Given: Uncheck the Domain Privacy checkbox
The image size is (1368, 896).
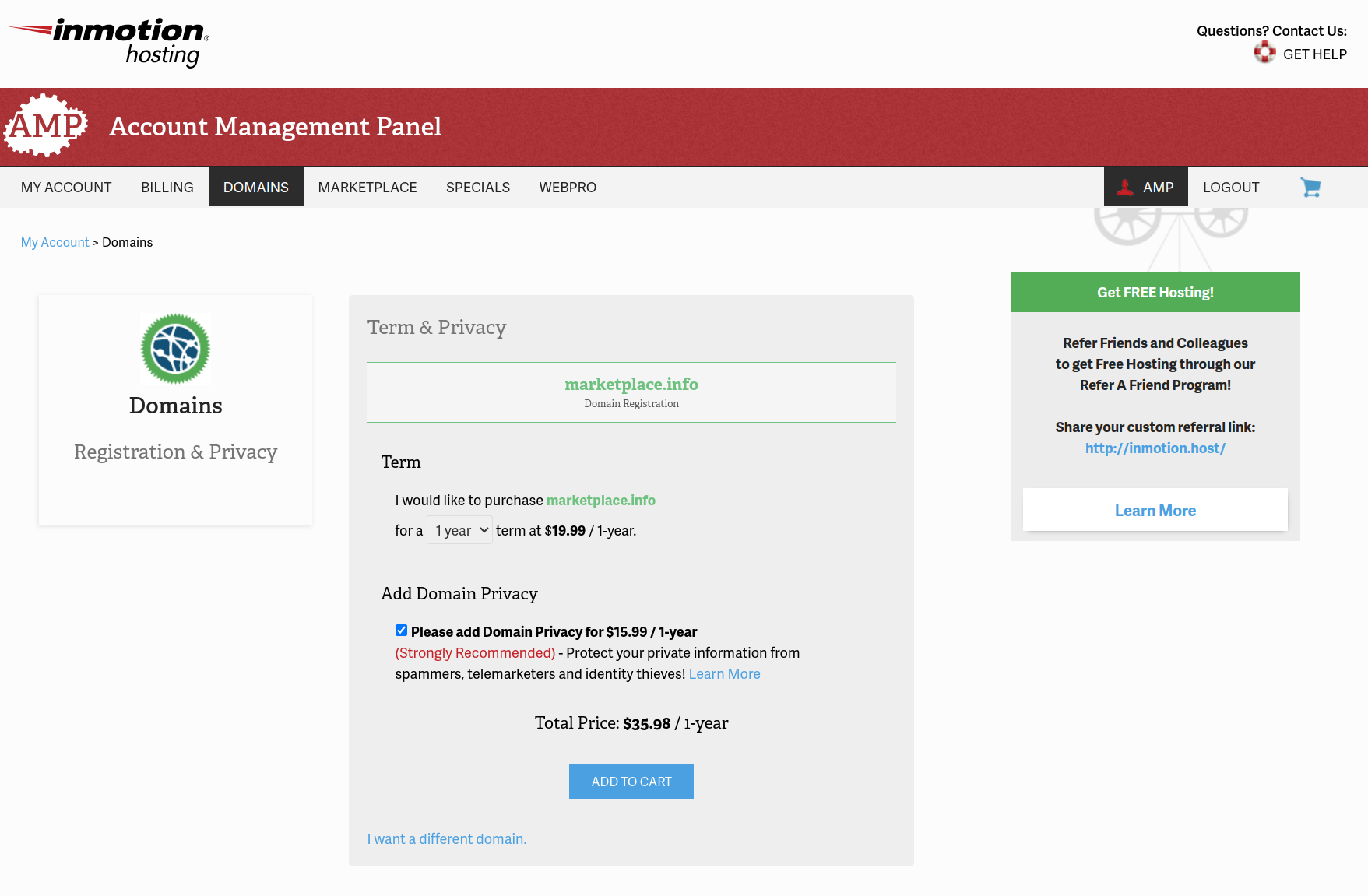Looking at the screenshot, I should point(401,631).
